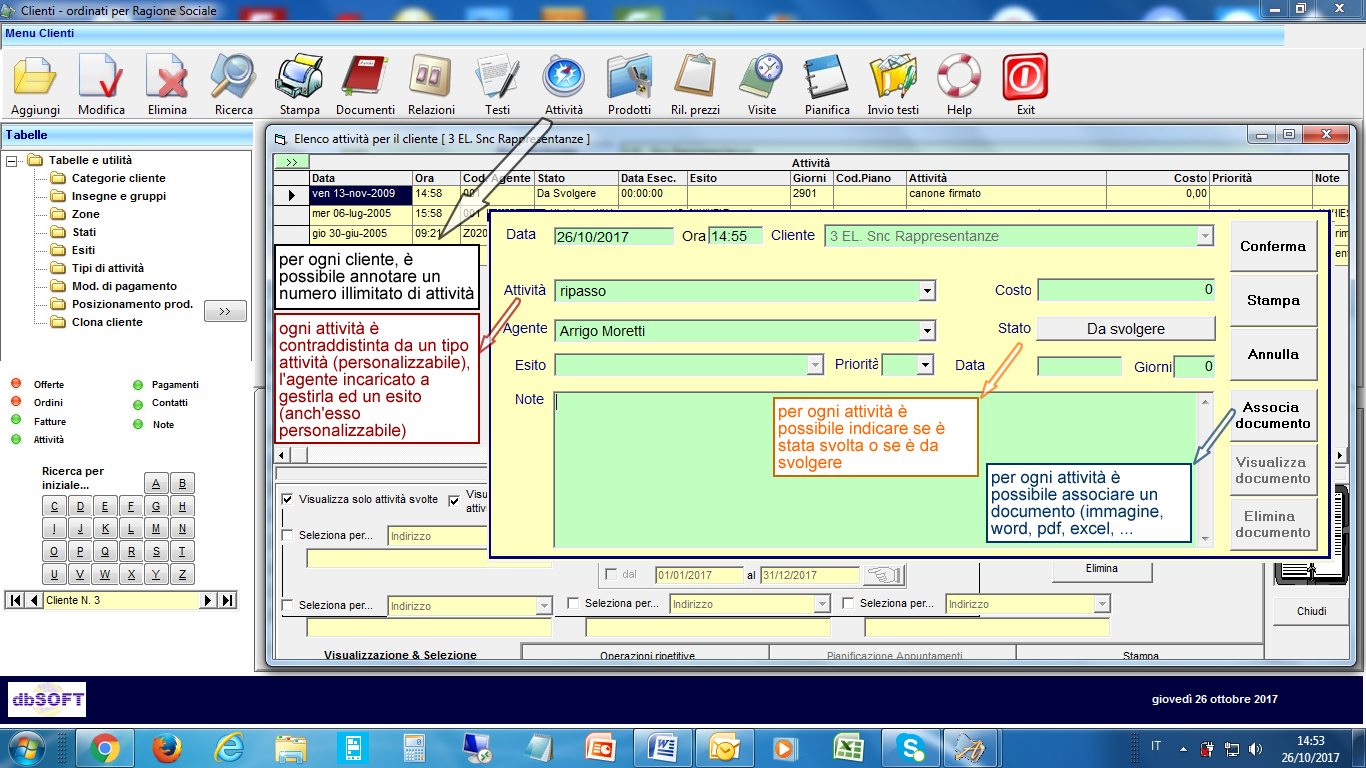
Task: Click the Stampa button in dialog
Action: (1273, 301)
